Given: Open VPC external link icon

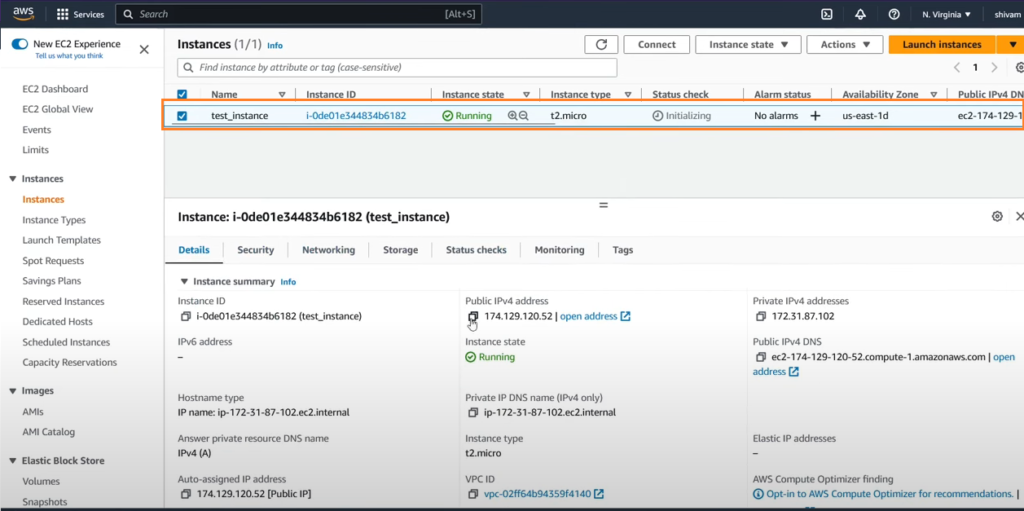Looking at the screenshot, I should point(598,494).
